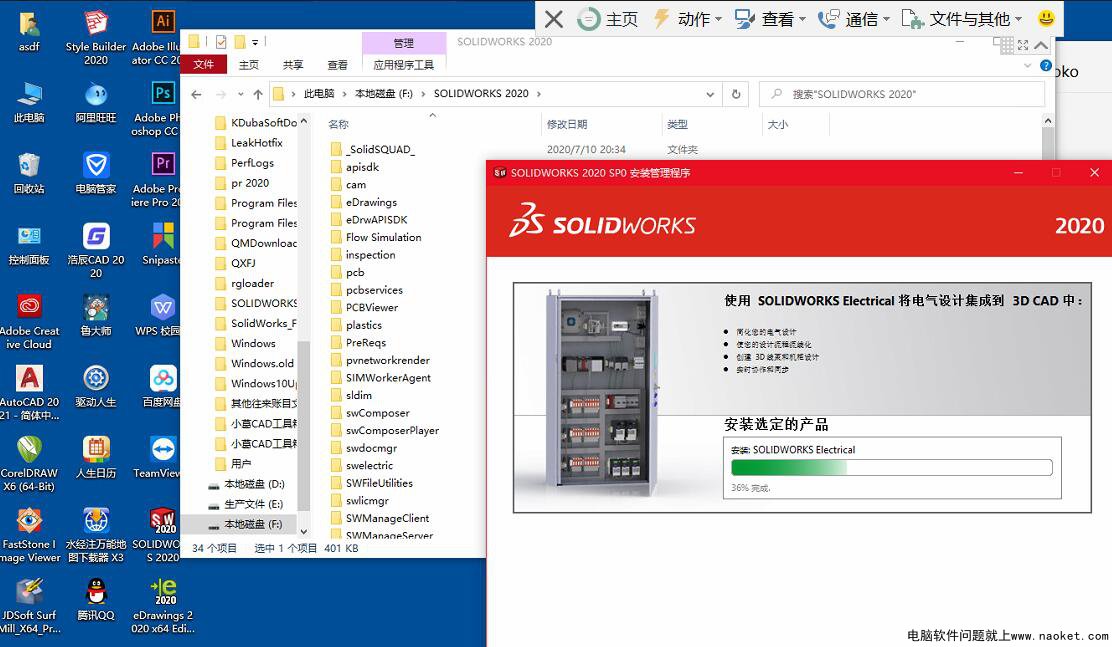Click the CorelDRAW X6 desktop icon
The height and width of the screenshot is (647, 1112).
click(29, 464)
